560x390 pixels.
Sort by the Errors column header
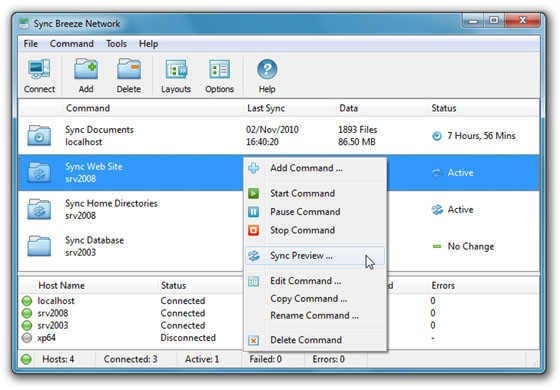point(483,286)
